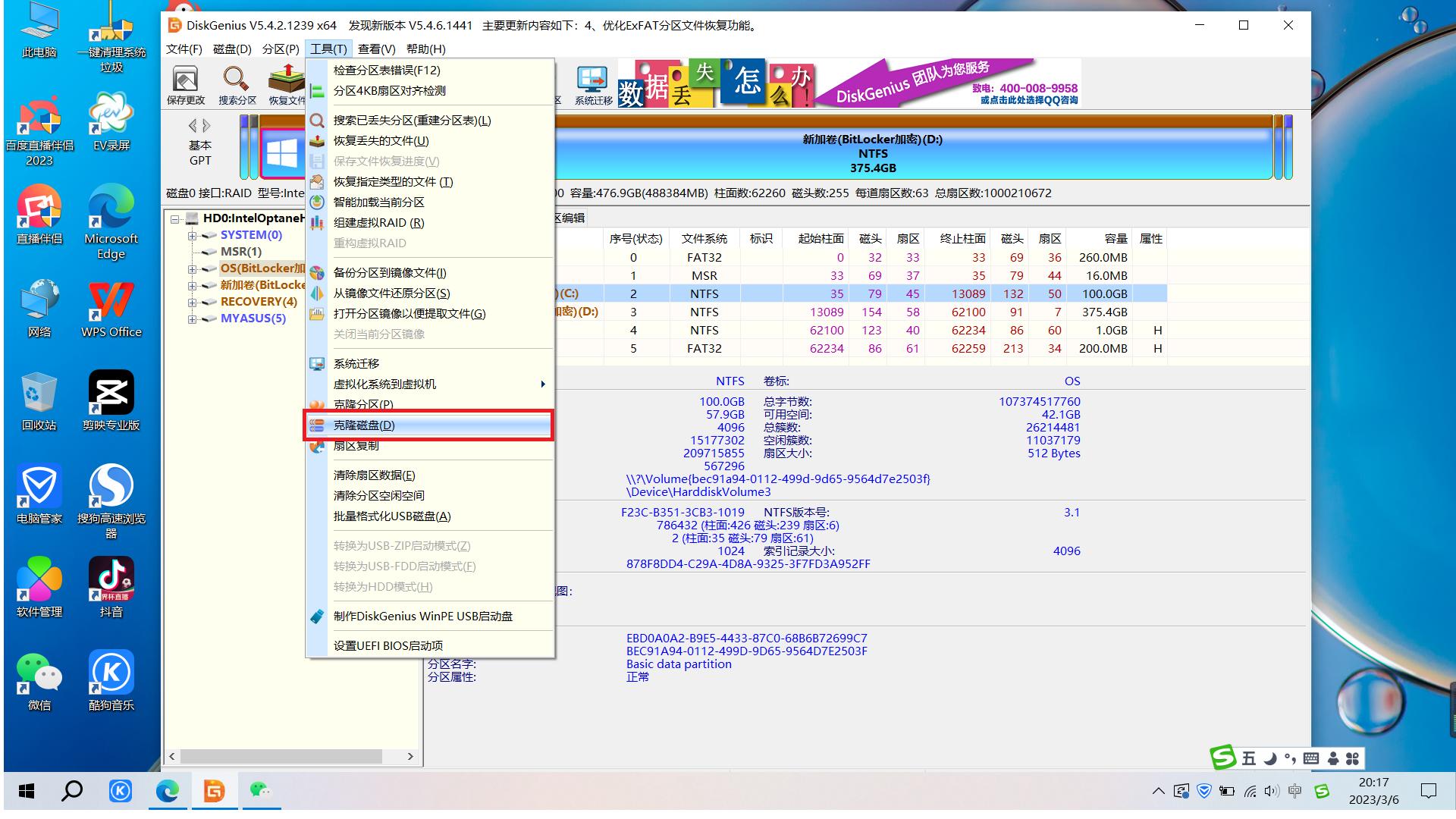1456x819 pixels.
Task: Open DiskGenius from the taskbar
Action: point(214,790)
